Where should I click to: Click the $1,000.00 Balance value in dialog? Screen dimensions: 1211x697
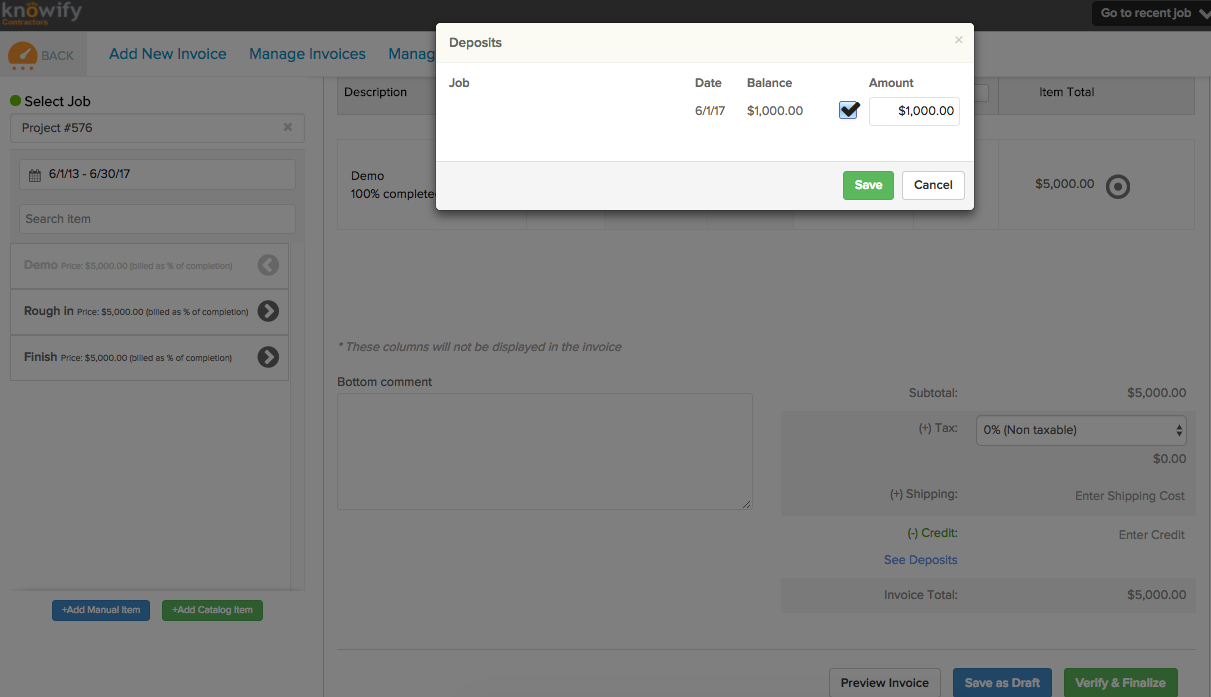coord(774,111)
